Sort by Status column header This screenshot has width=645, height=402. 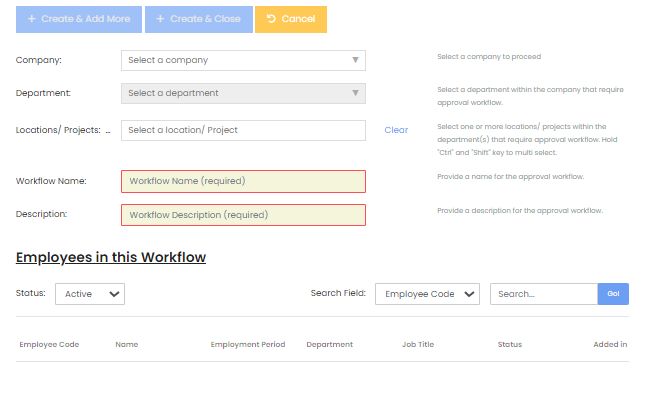click(510, 344)
